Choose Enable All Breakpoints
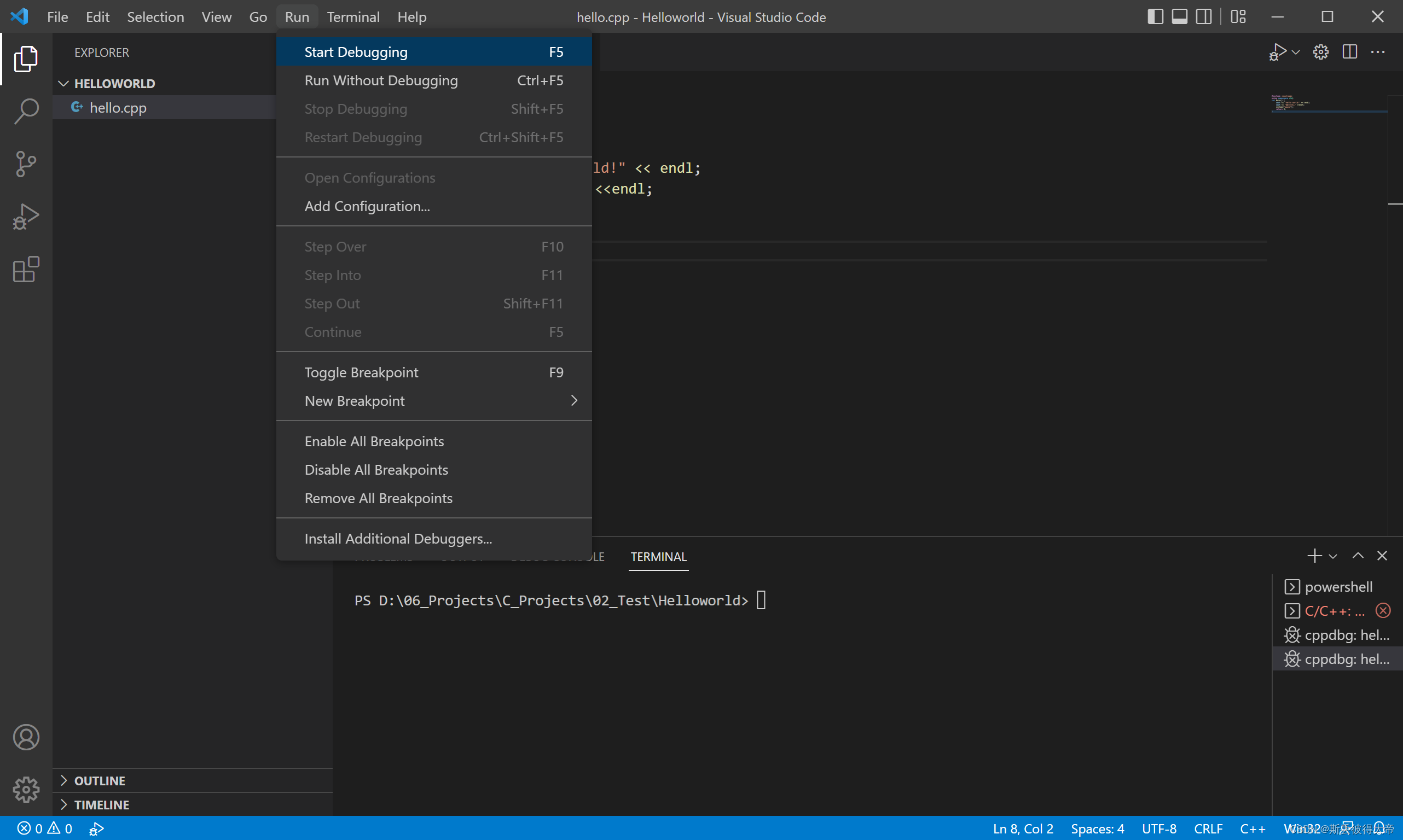1403x840 pixels. pos(434,441)
